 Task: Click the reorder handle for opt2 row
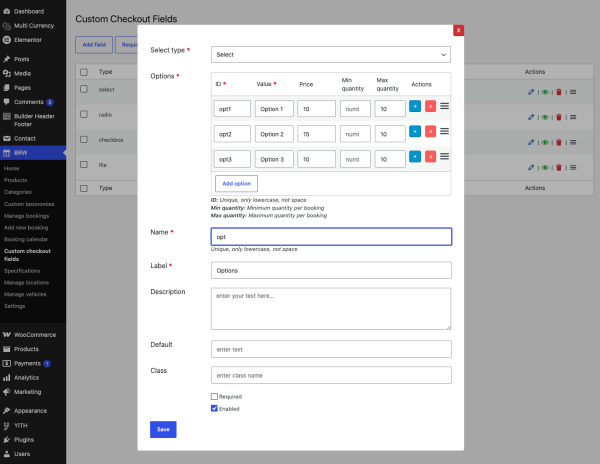click(444, 131)
